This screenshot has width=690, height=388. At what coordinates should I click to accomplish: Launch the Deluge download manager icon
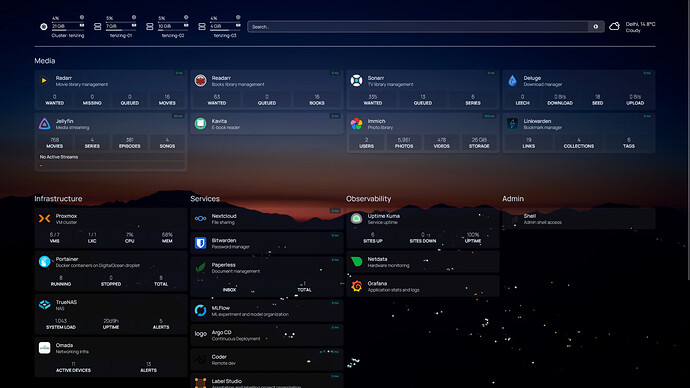(x=512, y=81)
